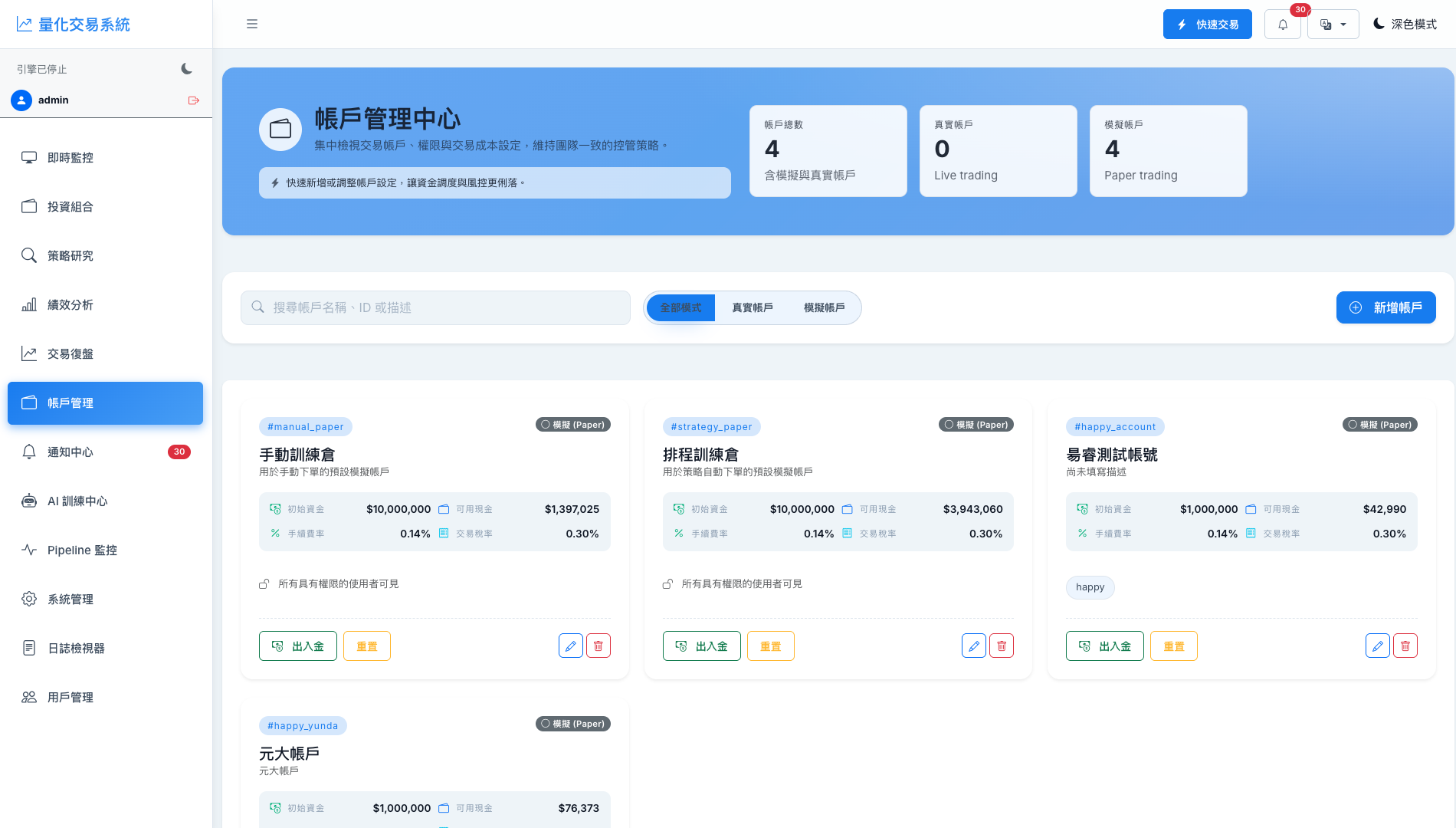The image size is (1456, 828).
Task: Click the $1,397,025 available cash value
Action: (572, 509)
